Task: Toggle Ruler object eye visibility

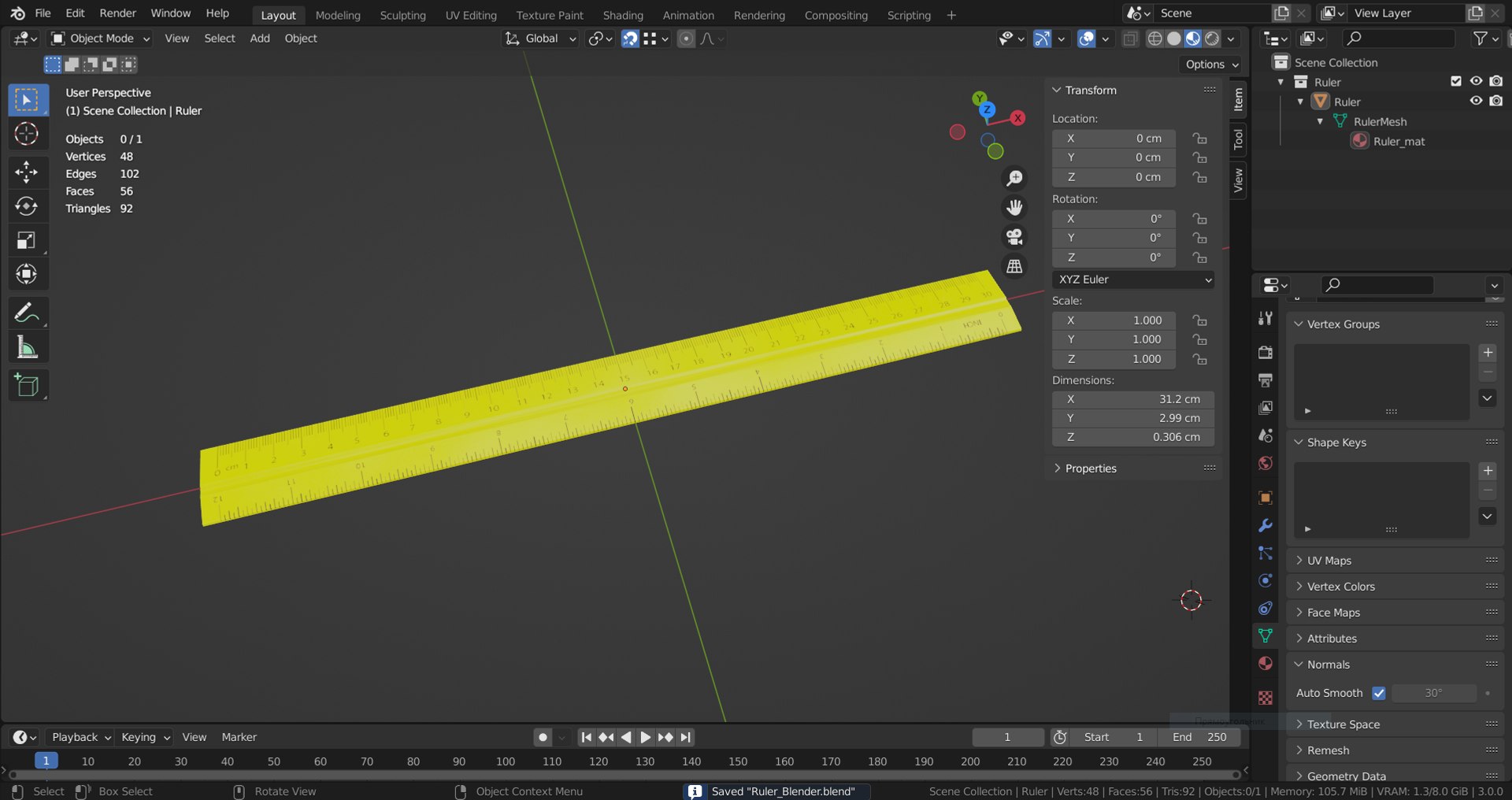Action: 1476,101
